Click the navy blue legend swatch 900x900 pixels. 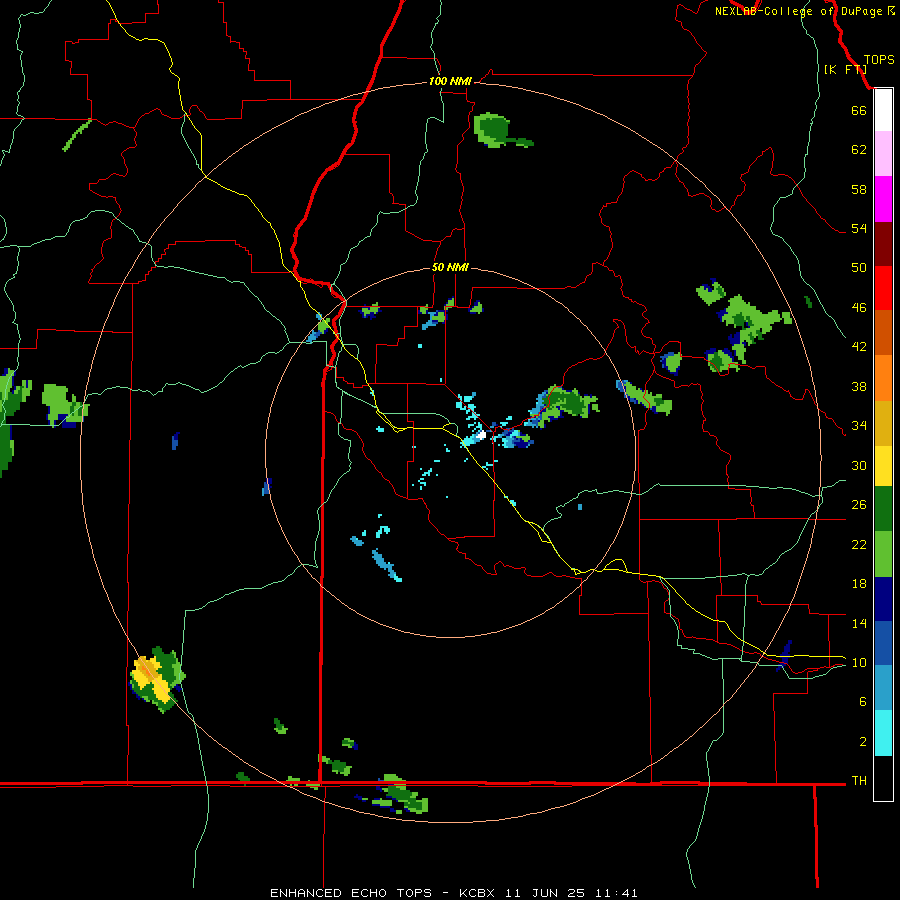coord(883,599)
